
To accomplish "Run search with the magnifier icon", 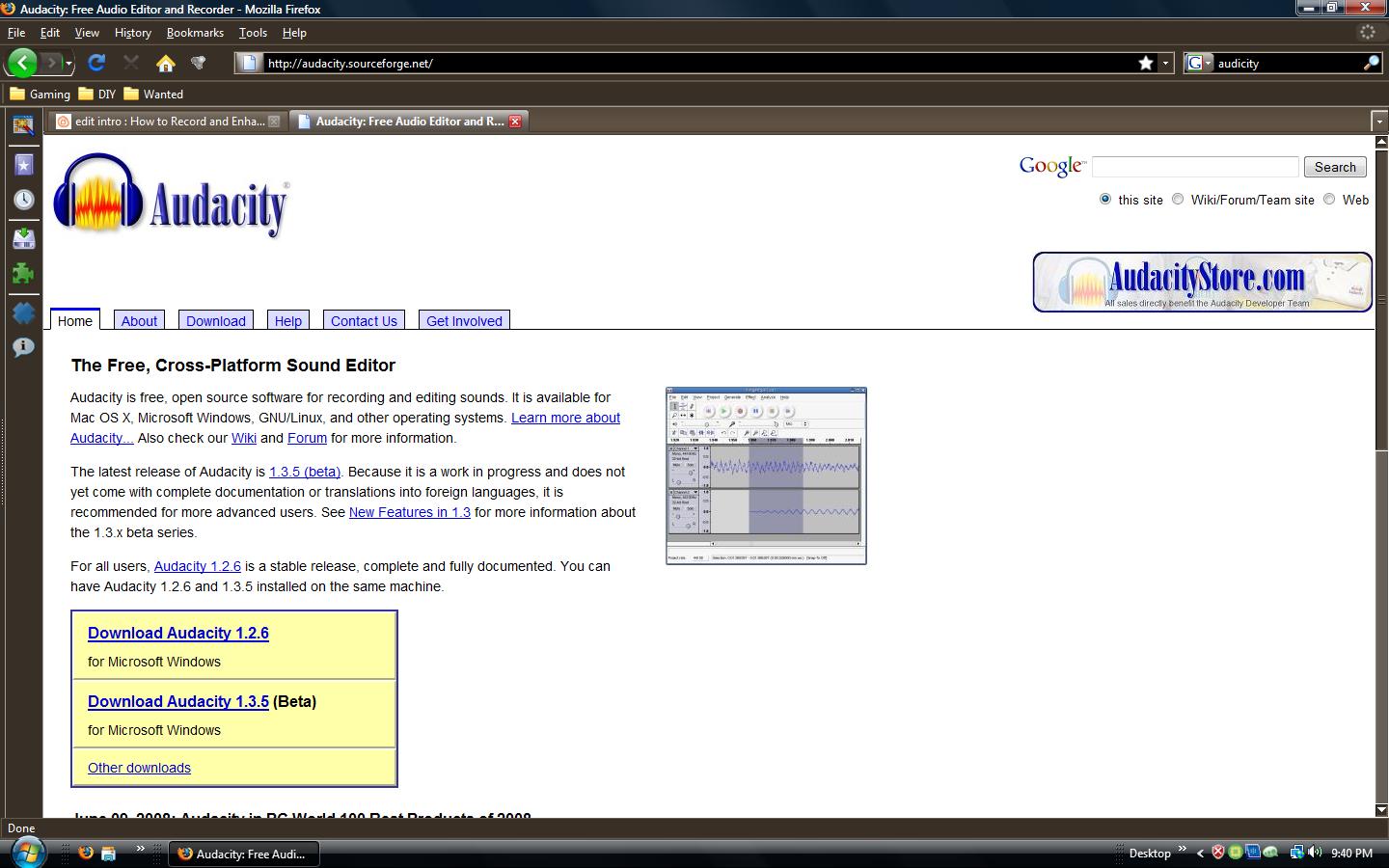I will click(1371, 63).
